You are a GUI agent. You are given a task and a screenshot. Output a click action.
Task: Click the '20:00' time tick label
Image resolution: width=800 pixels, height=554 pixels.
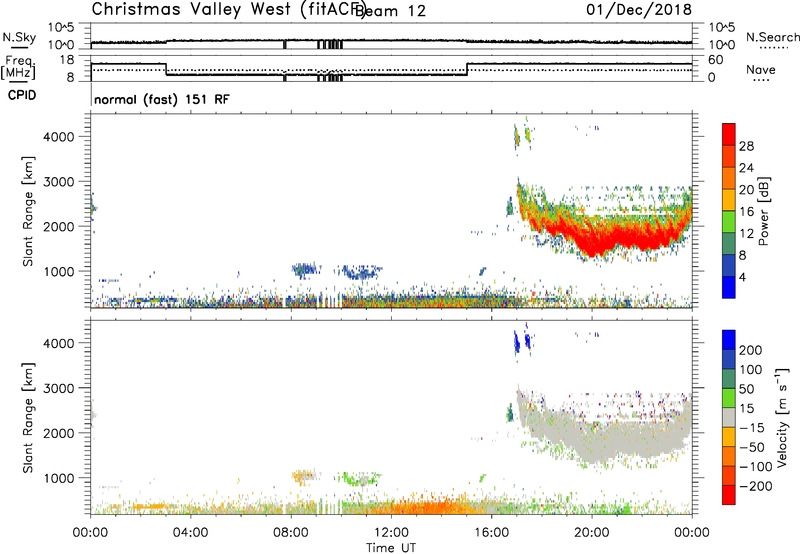tap(592, 533)
